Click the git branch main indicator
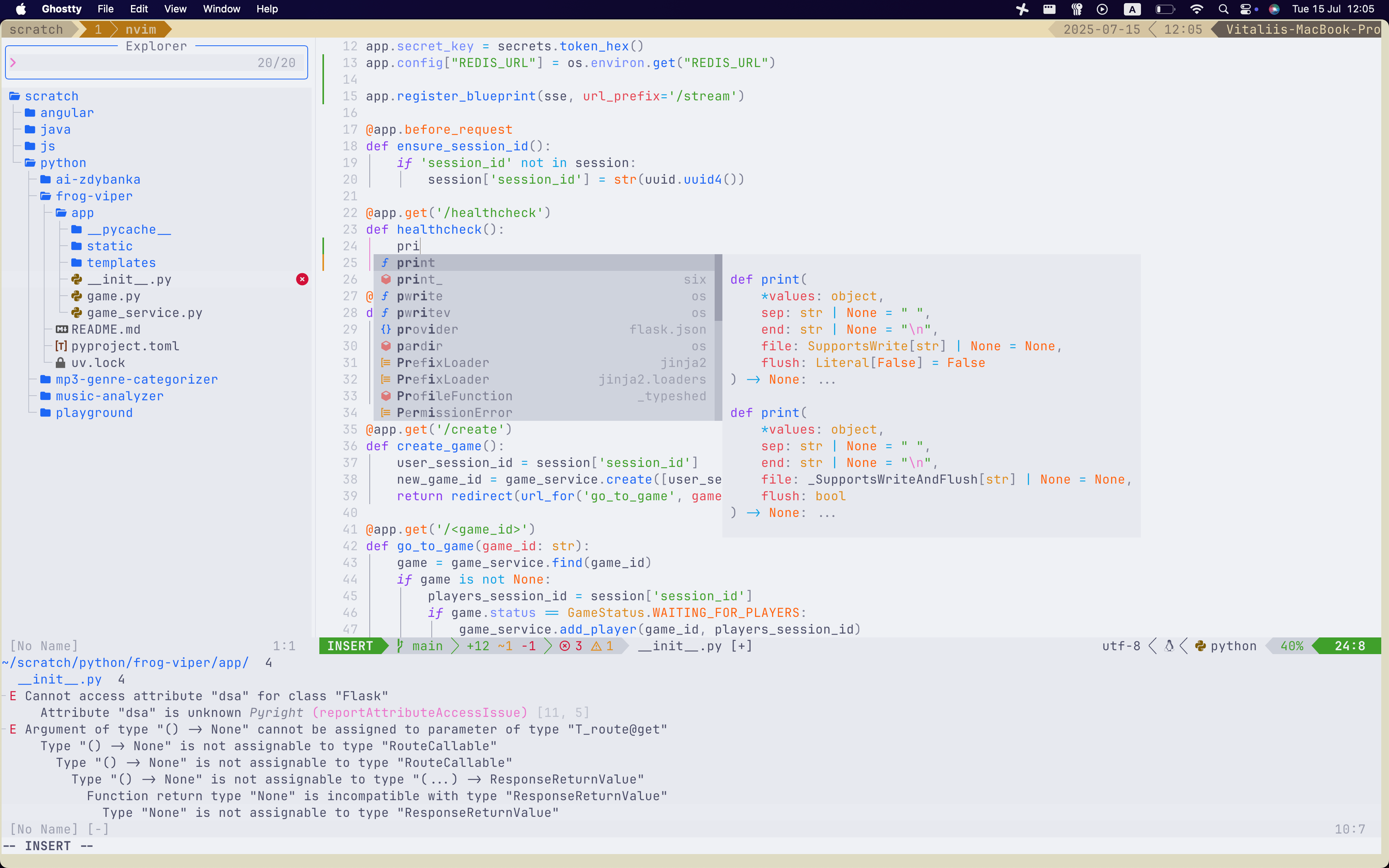1389x868 pixels. 420,646
